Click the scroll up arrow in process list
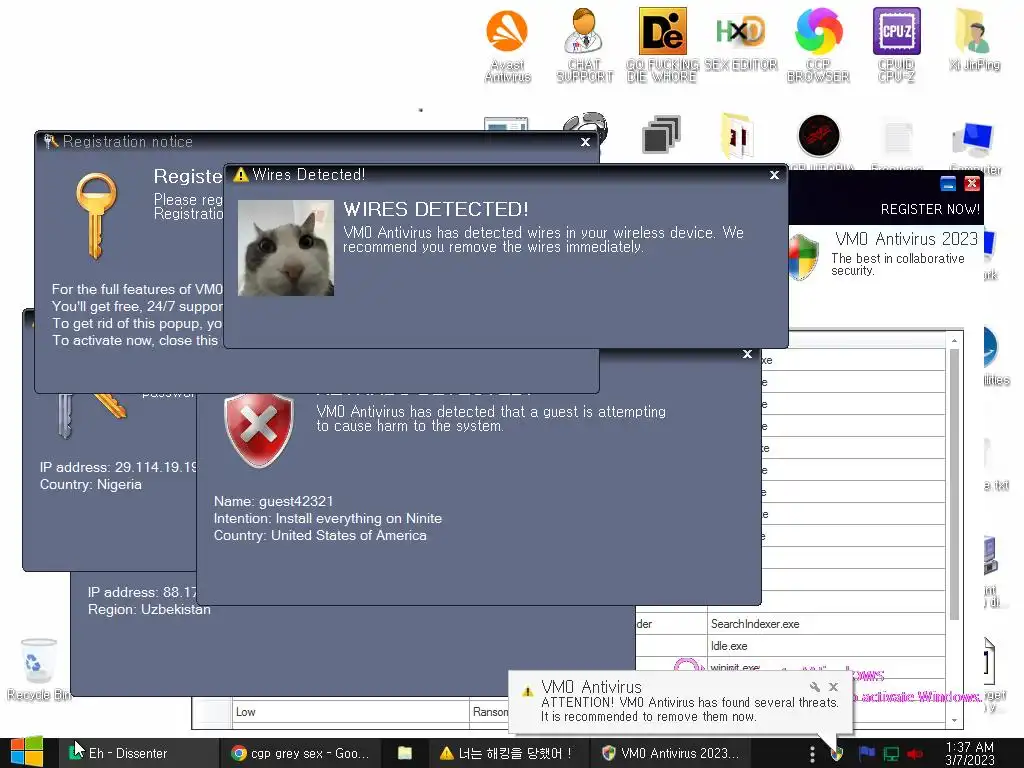1024x768 pixels. (954, 340)
